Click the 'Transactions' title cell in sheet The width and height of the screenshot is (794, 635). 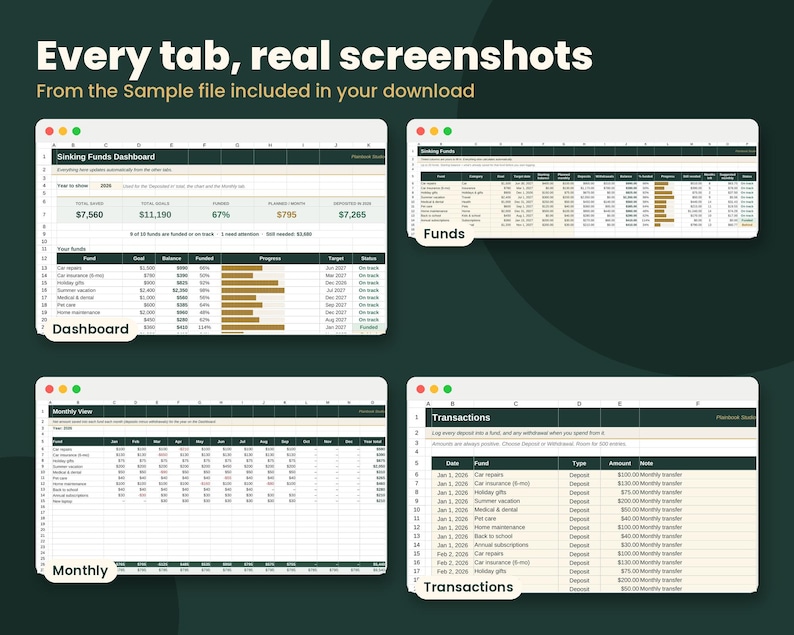point(461,418)
